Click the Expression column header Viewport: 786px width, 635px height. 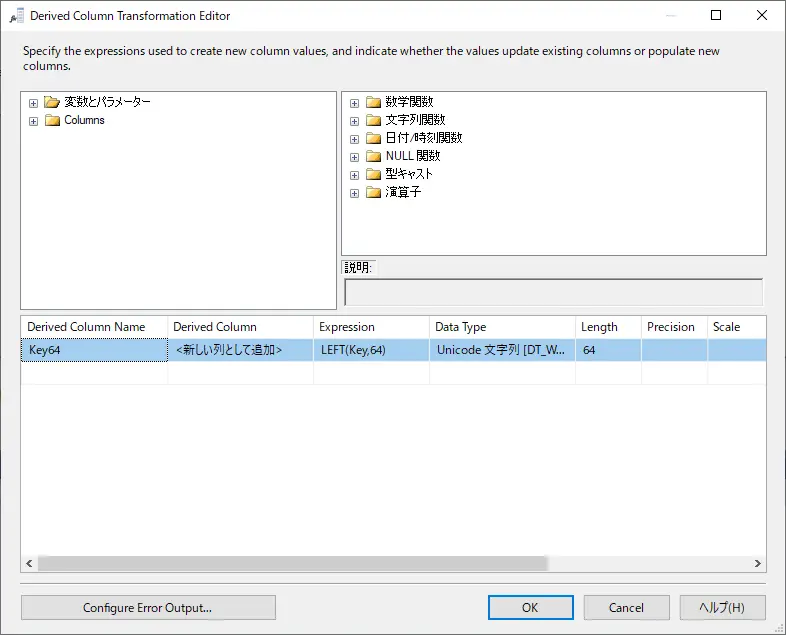[x=371, y=327]
